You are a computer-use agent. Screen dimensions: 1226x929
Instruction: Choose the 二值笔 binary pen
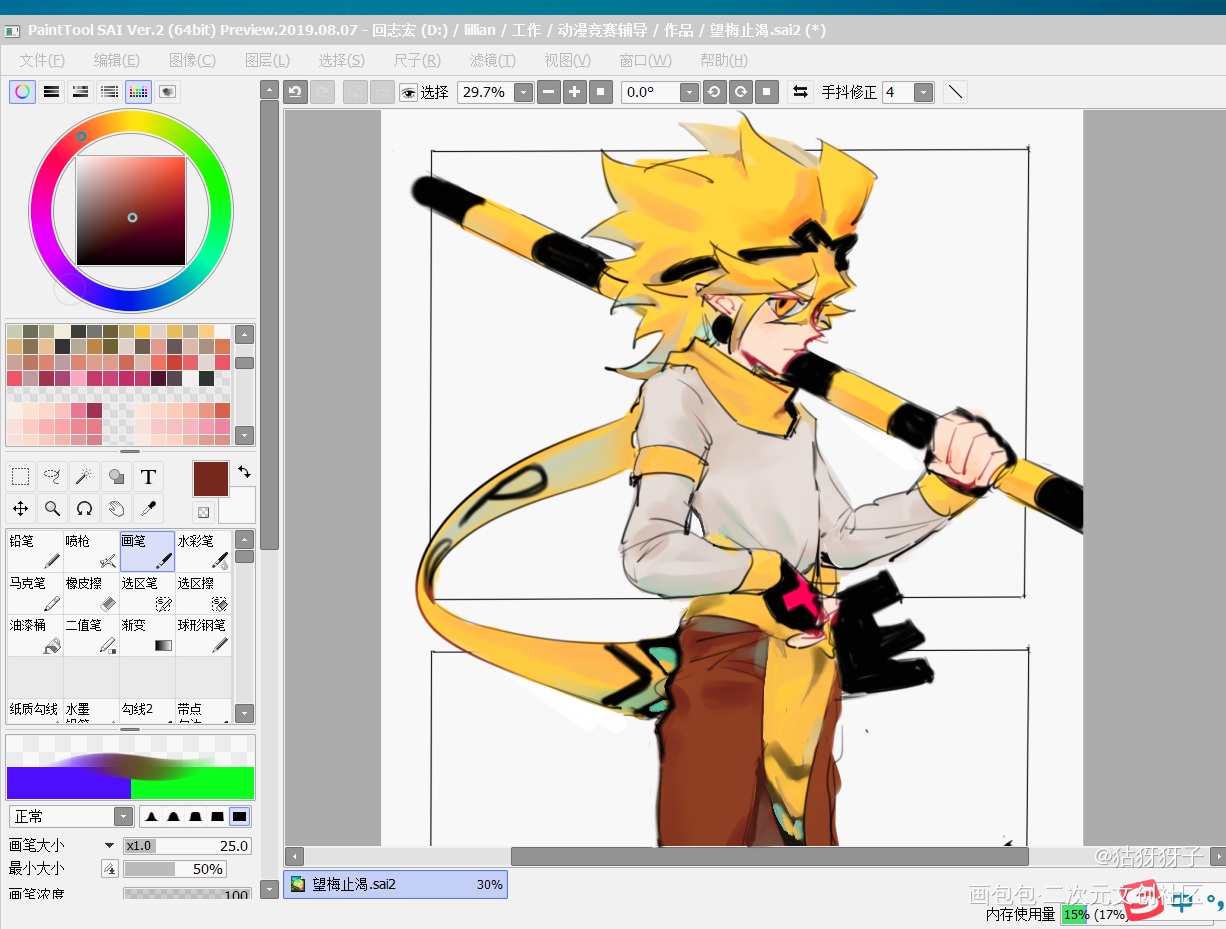[x=90, y=635]
